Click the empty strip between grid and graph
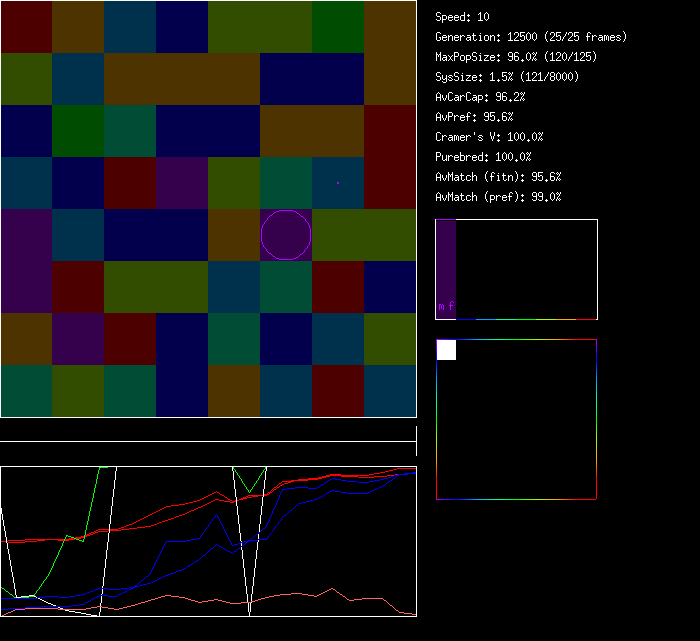This screenshot has height=641, width=700. point(208,431)
